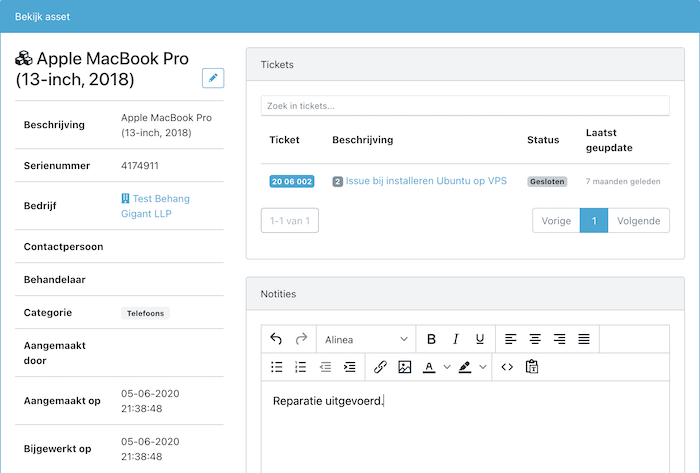Select page 1 in ticket pagination
700x473 pixels.
pyautogui.click(x=594, y=220)
